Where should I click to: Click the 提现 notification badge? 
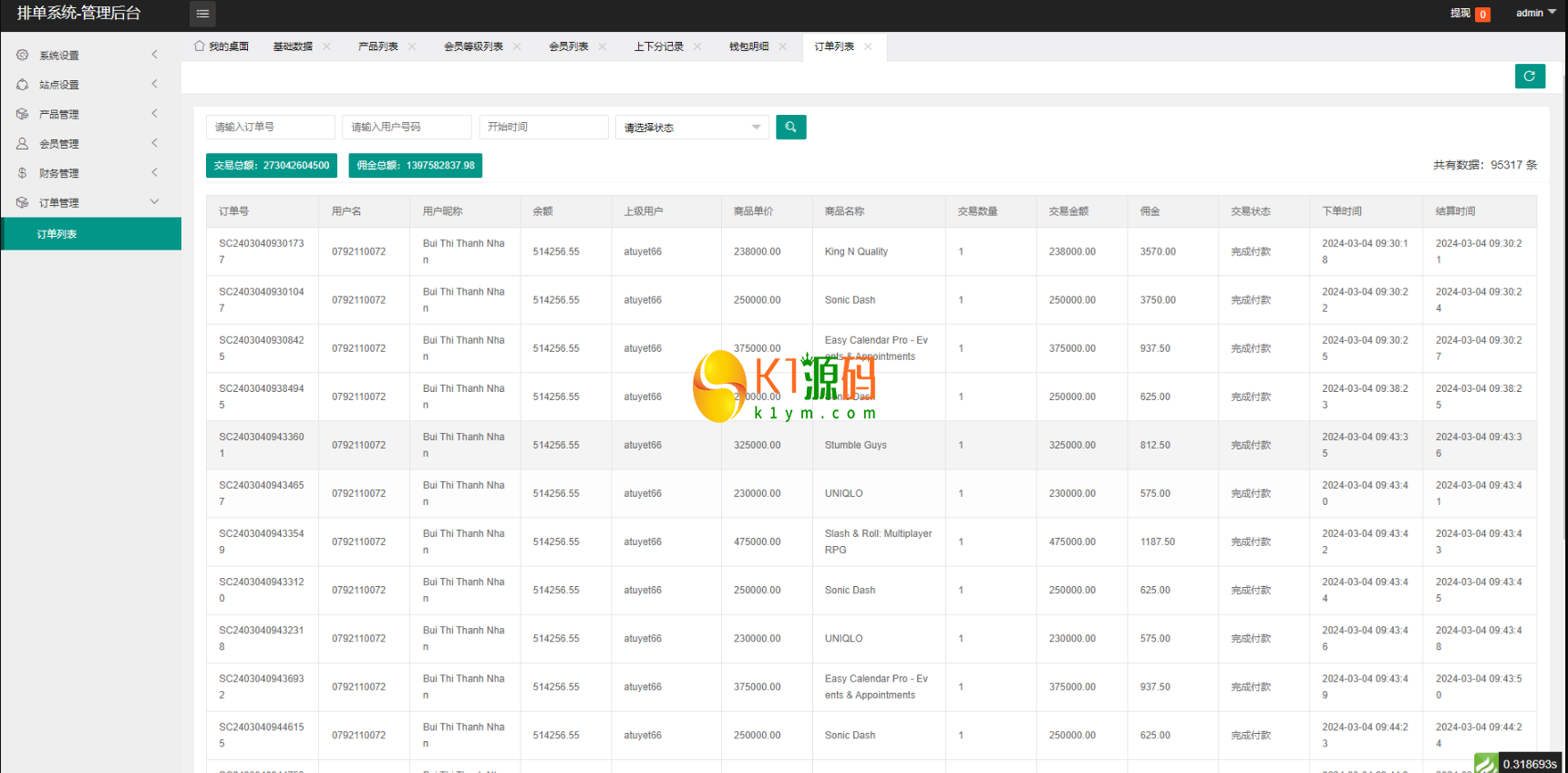click(x=1482, y=14)
